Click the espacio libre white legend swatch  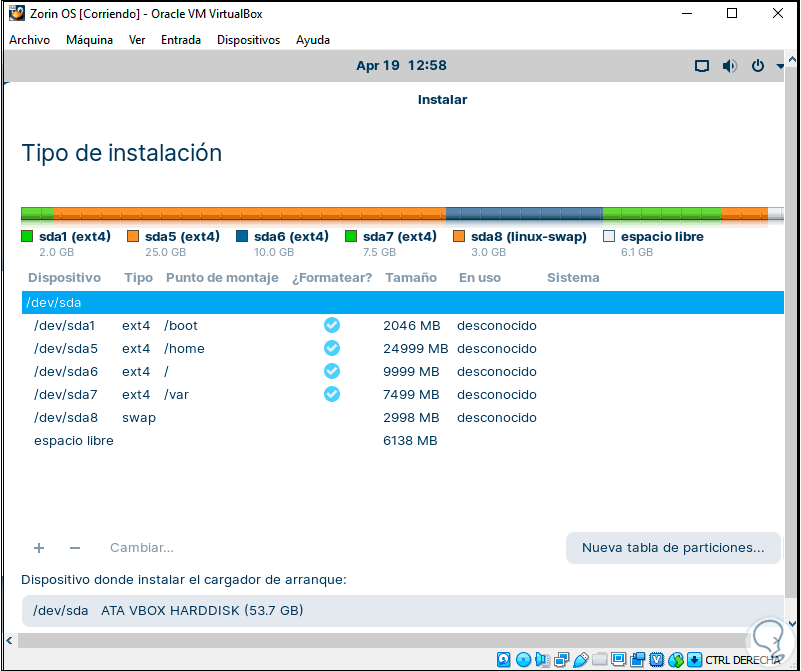[x=608, y=236]
